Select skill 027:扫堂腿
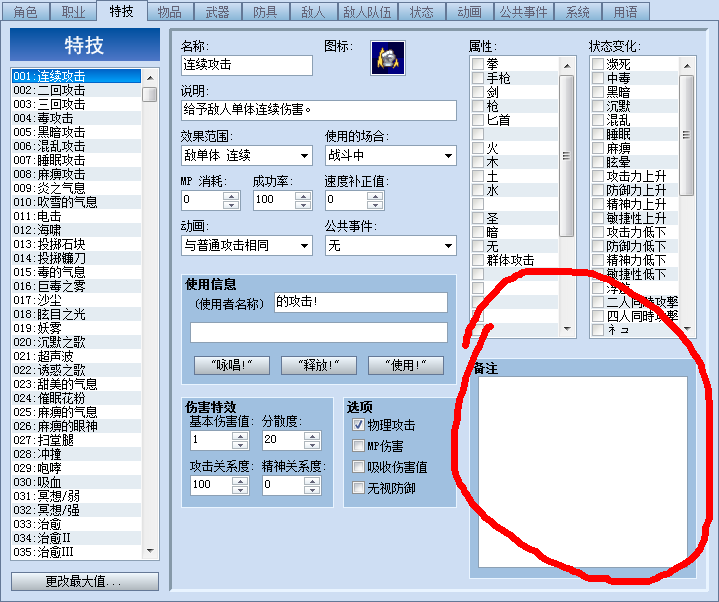 pos(76,441)
